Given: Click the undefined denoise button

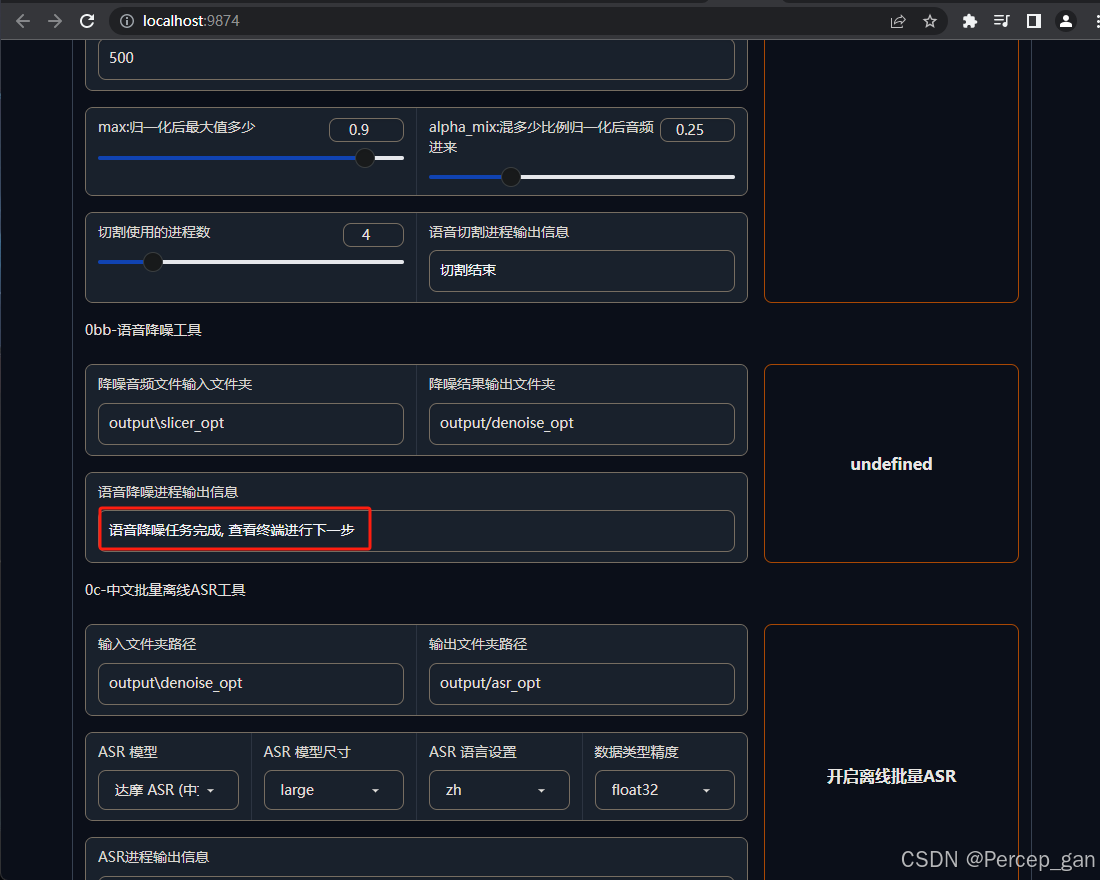Looking at the screenshot, I should [x=891, y=463].
